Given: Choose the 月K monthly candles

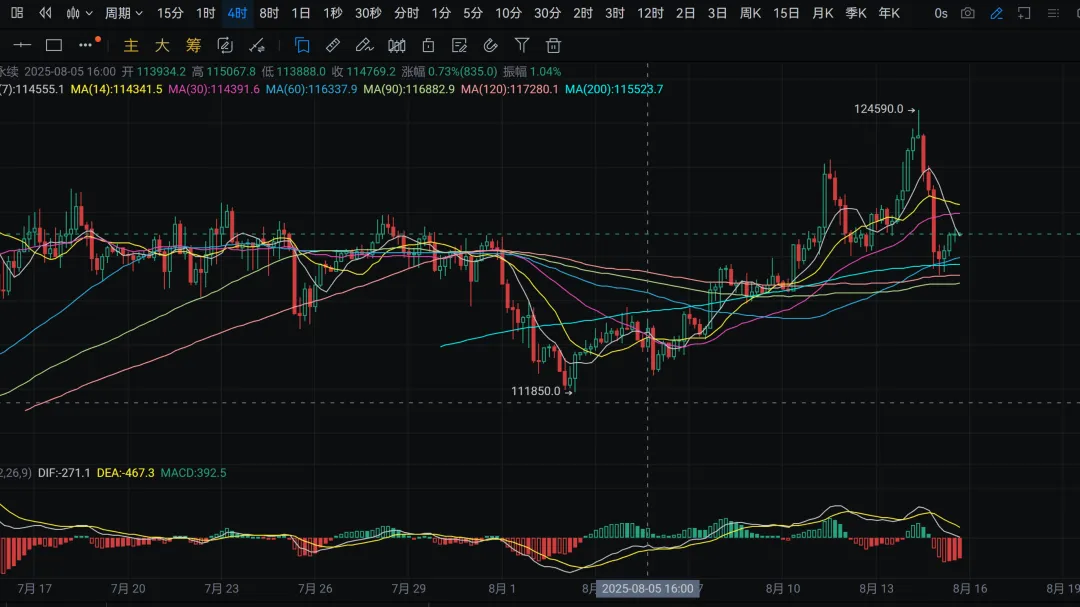Looking at the screenshot, I should pyautogui.click(x=822, y=13).
